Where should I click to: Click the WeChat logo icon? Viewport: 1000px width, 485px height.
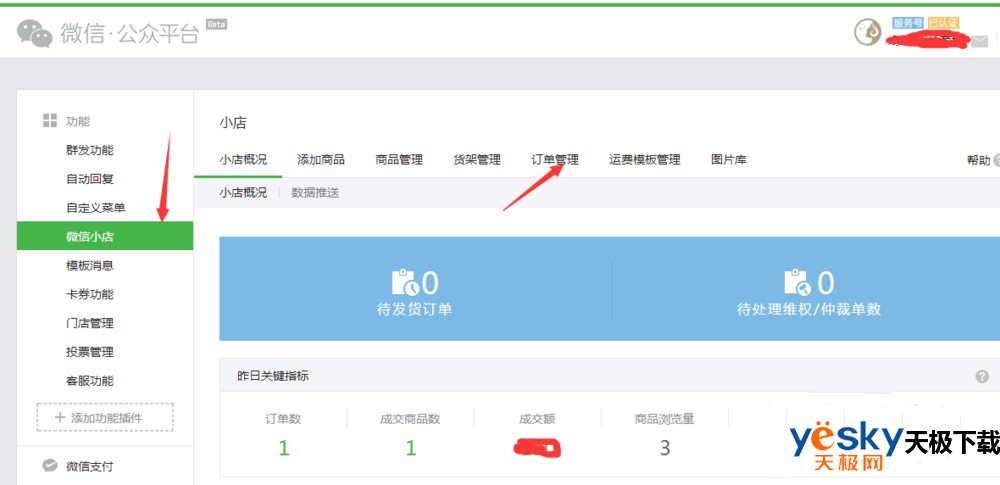click(x=34, y=33)
